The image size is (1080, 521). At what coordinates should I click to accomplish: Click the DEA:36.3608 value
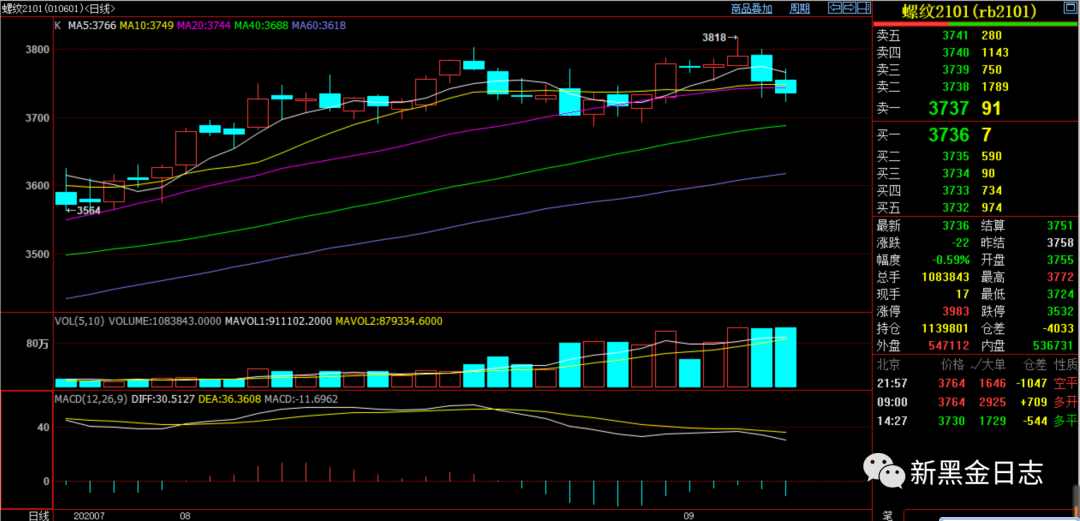tap(229, 398)
